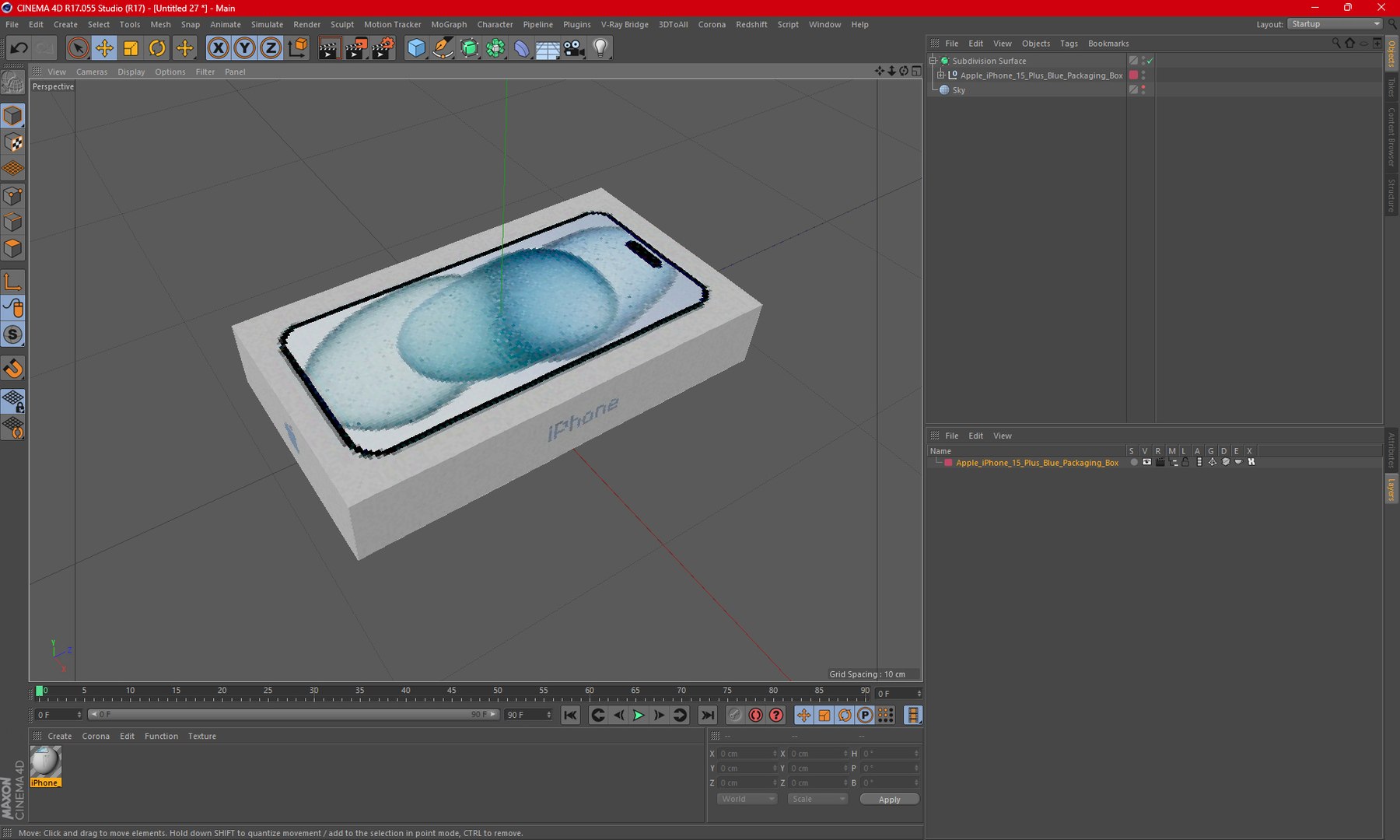The width and height of the screenshot is (1400, 840).
Task: Switch to Texture mode
Action: [13, 142]
